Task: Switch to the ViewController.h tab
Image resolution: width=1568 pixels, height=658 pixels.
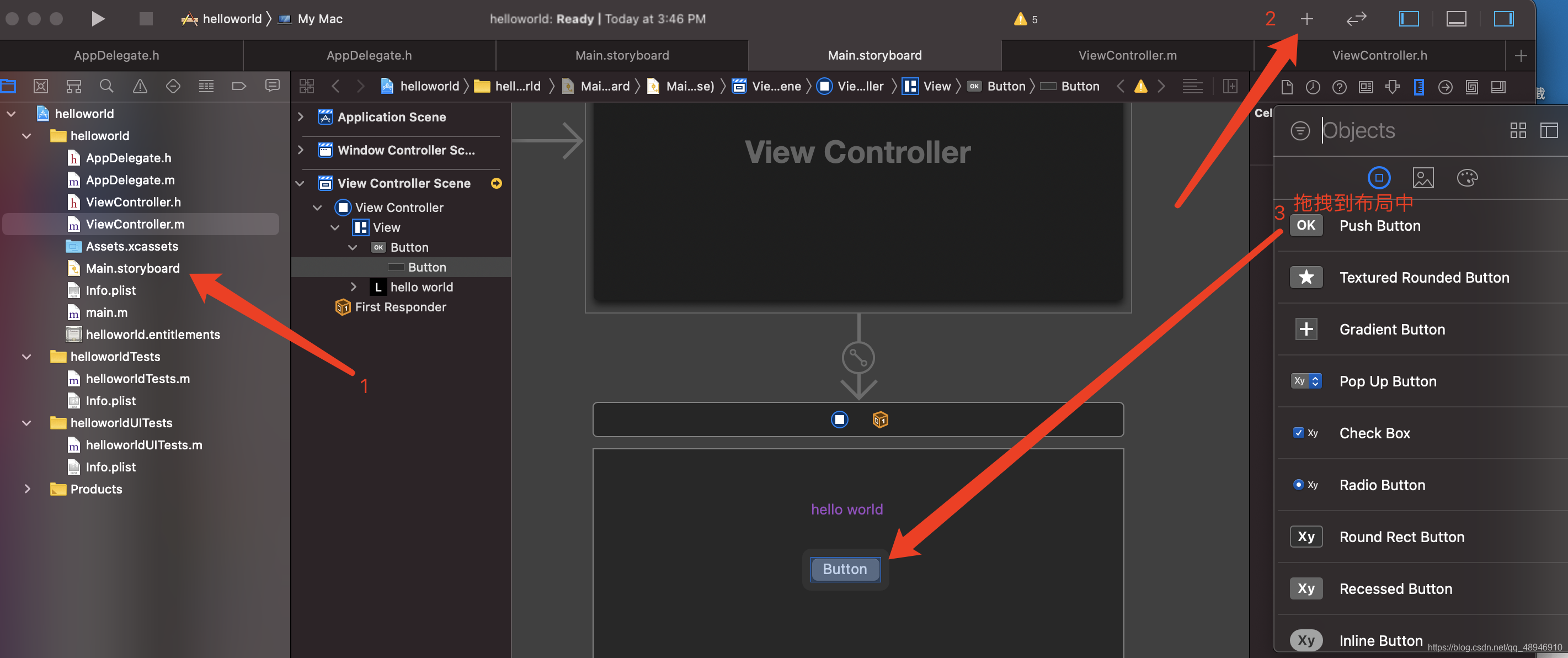Action: tap(1379, 55)
